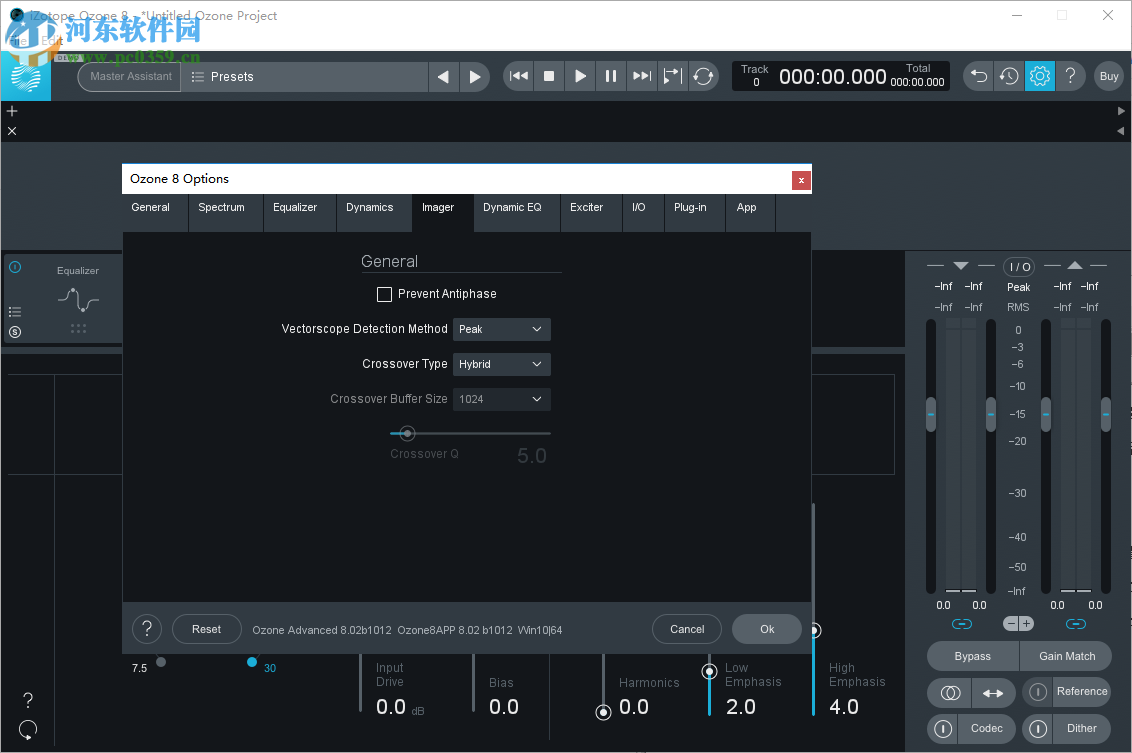This screenshot has height=753, width=1132.
Task: Confirm settings with the Ok button
Action: point(766,629)
